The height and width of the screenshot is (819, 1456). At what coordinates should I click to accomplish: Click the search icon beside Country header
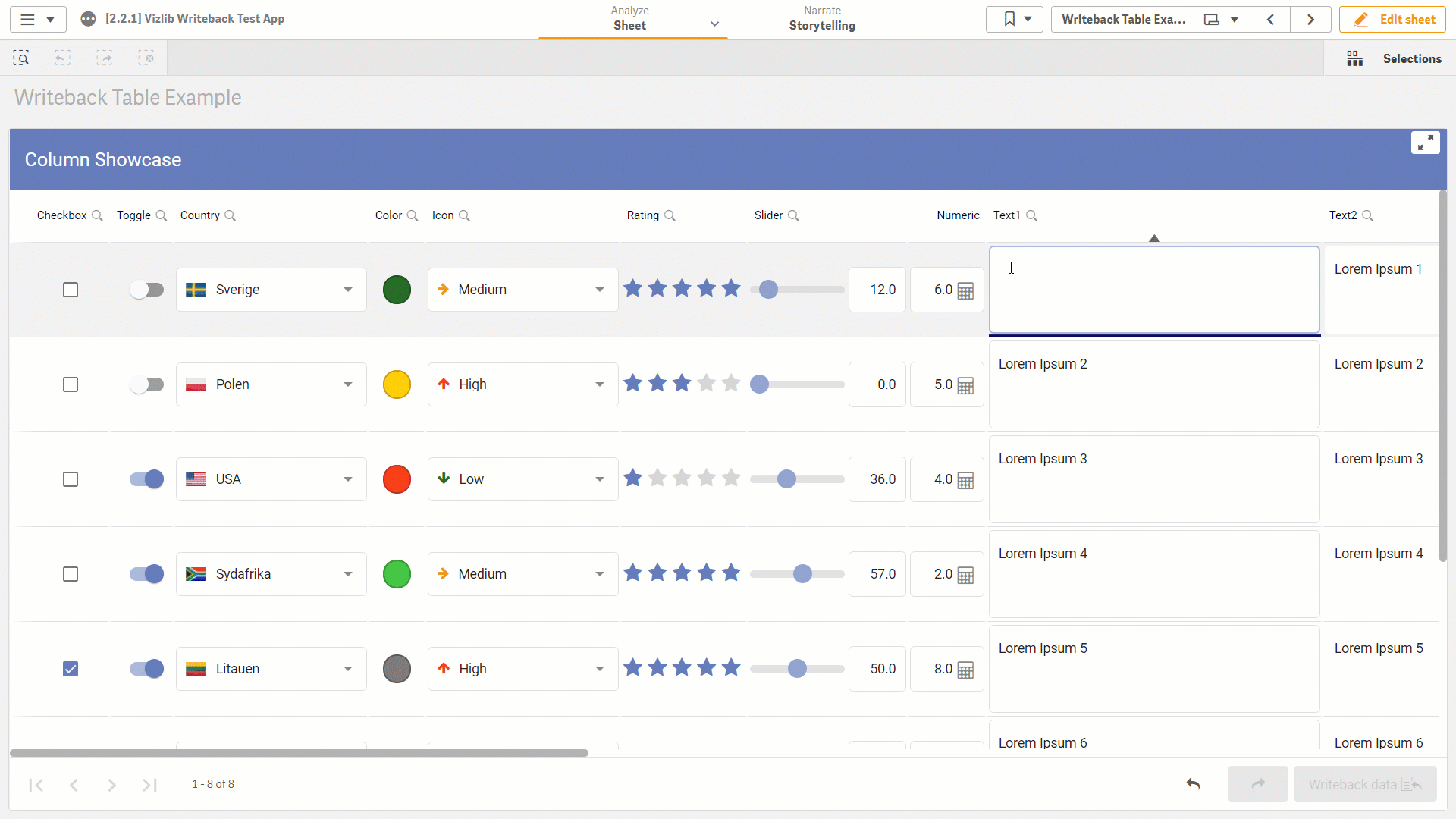click(231, 216)
